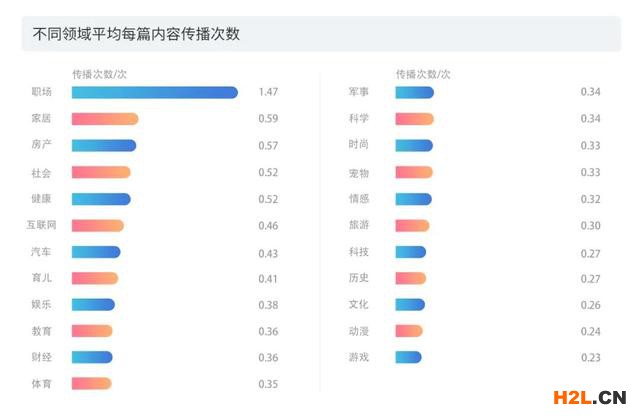The image size is (640, 420).
Task: Click the orange 家居 bar
Action: 104,119
